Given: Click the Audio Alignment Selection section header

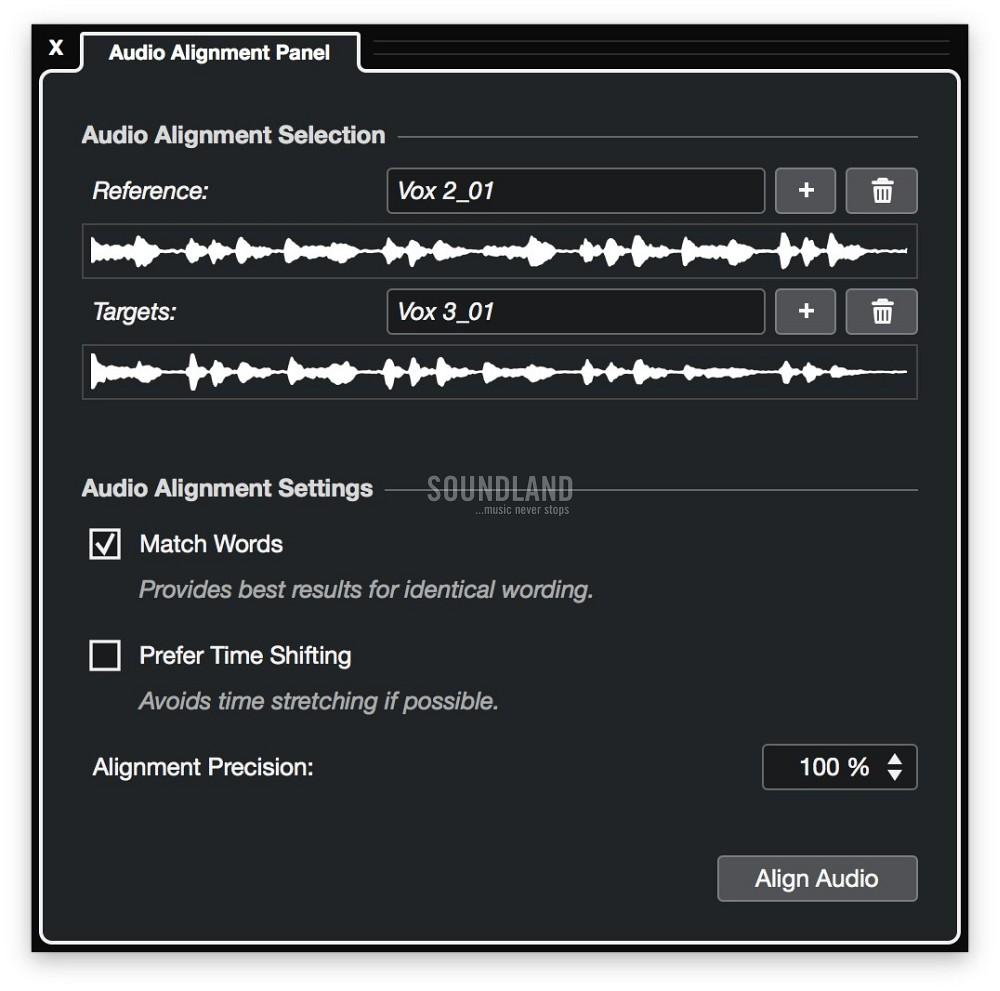Looking at the screenshot, I should [x=233, y=135].
